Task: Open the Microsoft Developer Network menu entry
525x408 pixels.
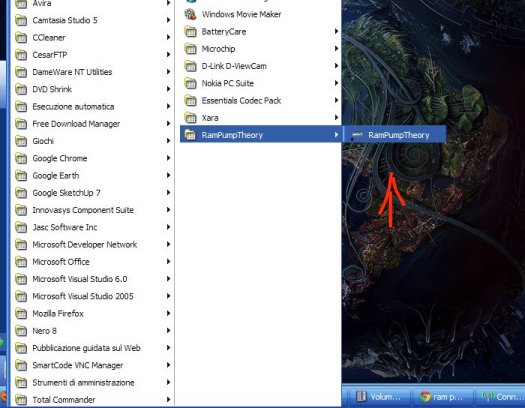Action: point(93,244)
